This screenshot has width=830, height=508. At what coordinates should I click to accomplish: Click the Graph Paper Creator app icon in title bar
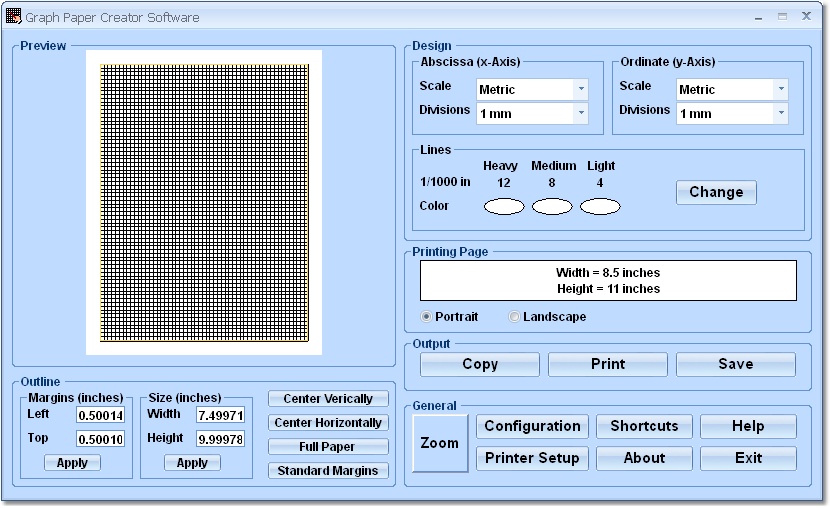click(13, 16)
